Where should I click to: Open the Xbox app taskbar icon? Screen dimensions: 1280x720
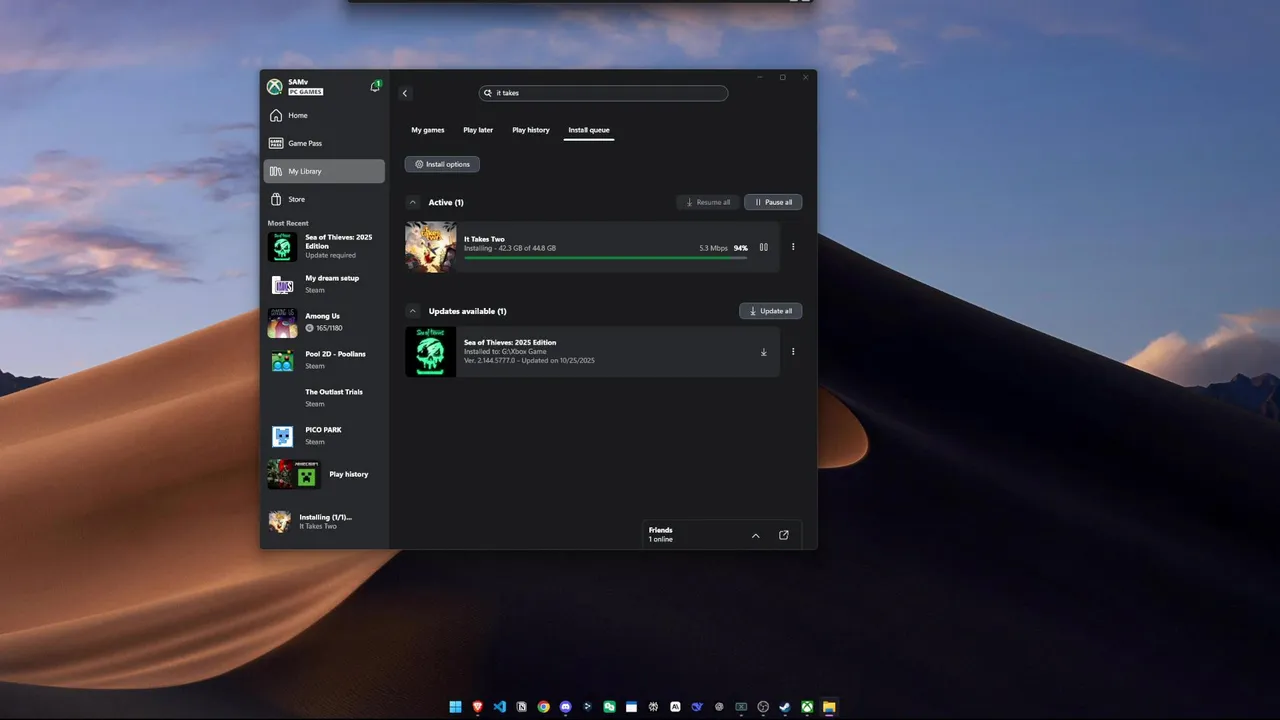coord(807,707)
